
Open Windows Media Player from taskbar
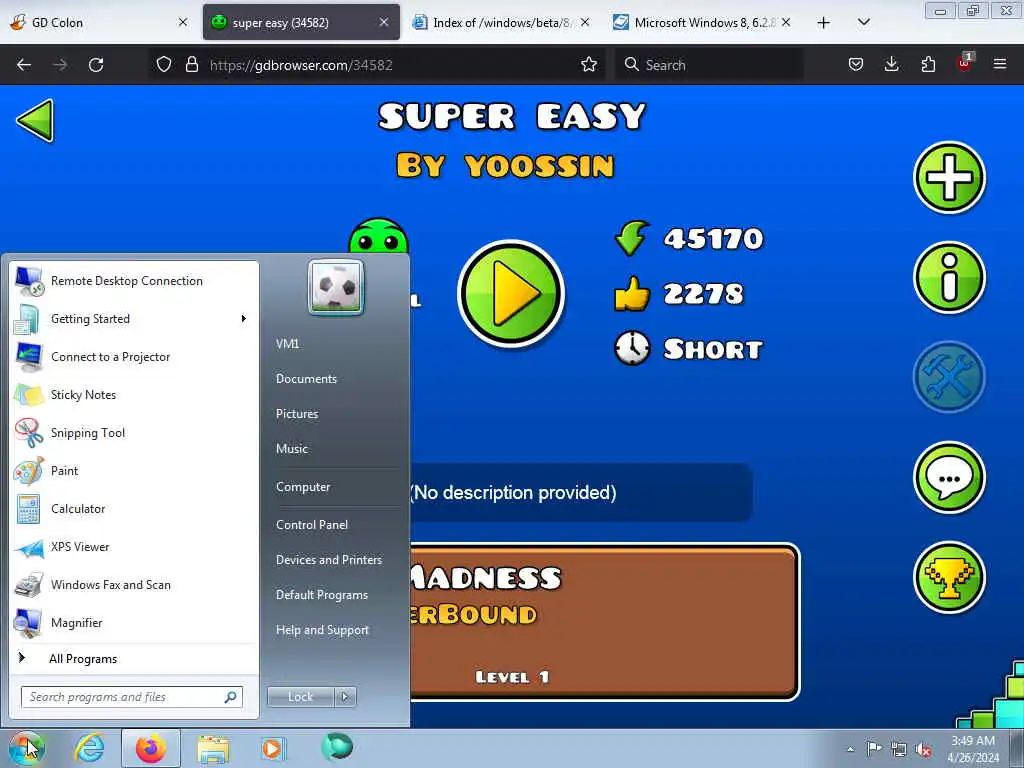(x=273, y=748)
